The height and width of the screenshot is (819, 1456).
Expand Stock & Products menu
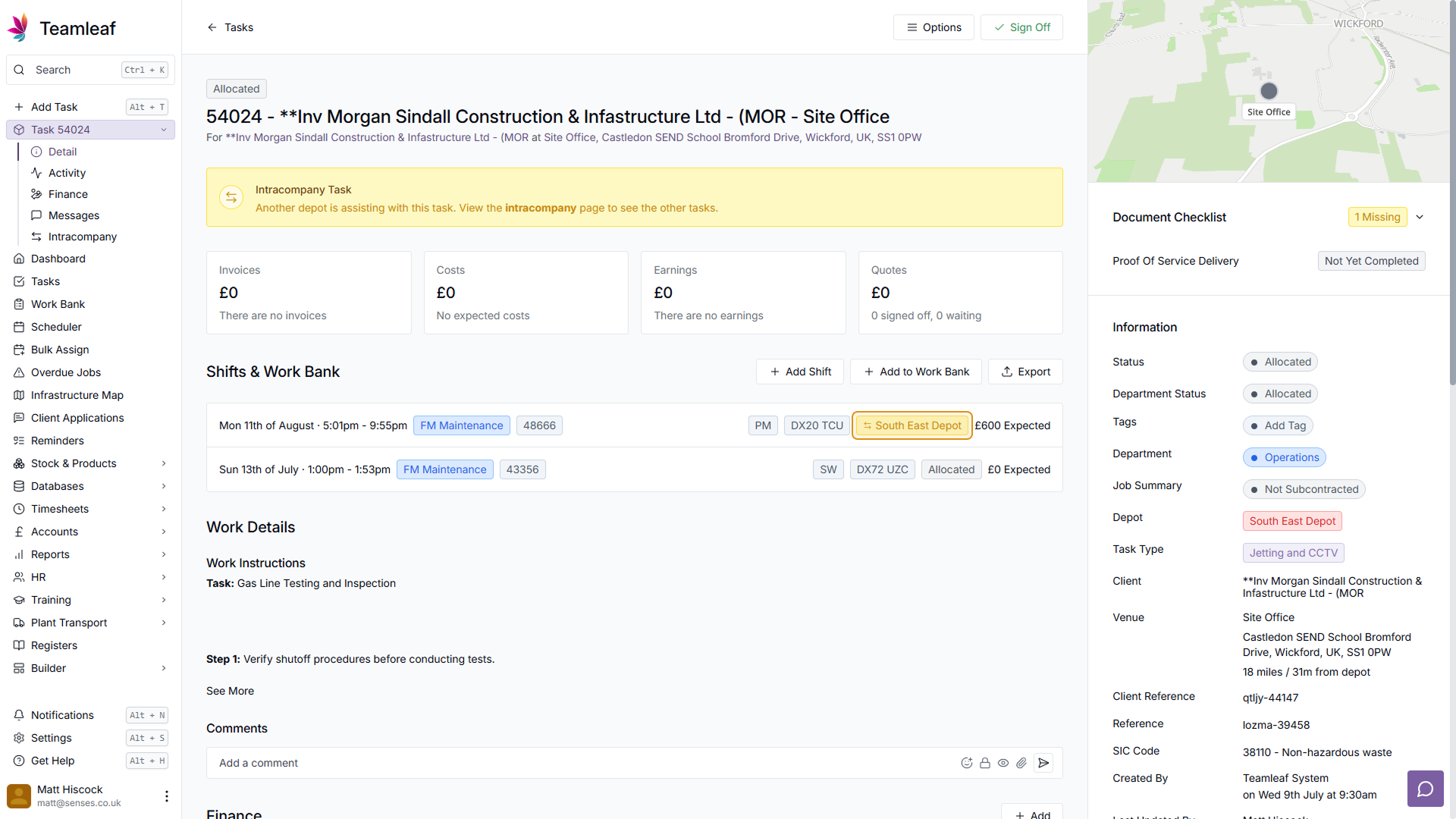(x=90, y=463)
